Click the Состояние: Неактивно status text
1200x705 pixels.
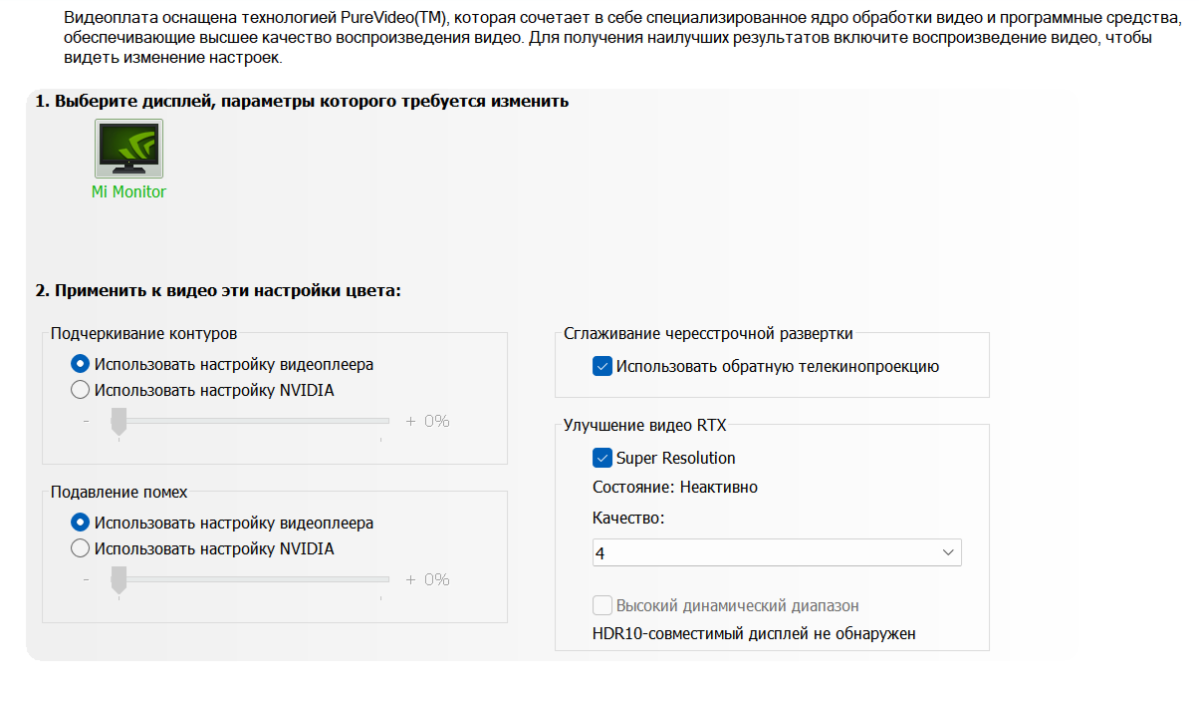pos(675,488)
